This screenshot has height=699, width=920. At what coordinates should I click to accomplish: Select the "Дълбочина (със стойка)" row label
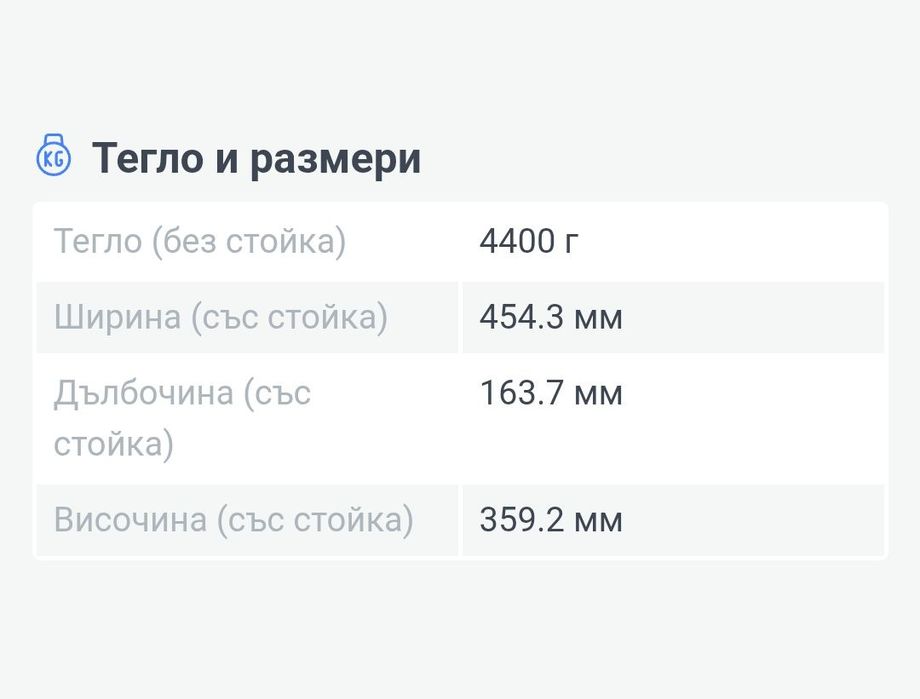(182, 418)
